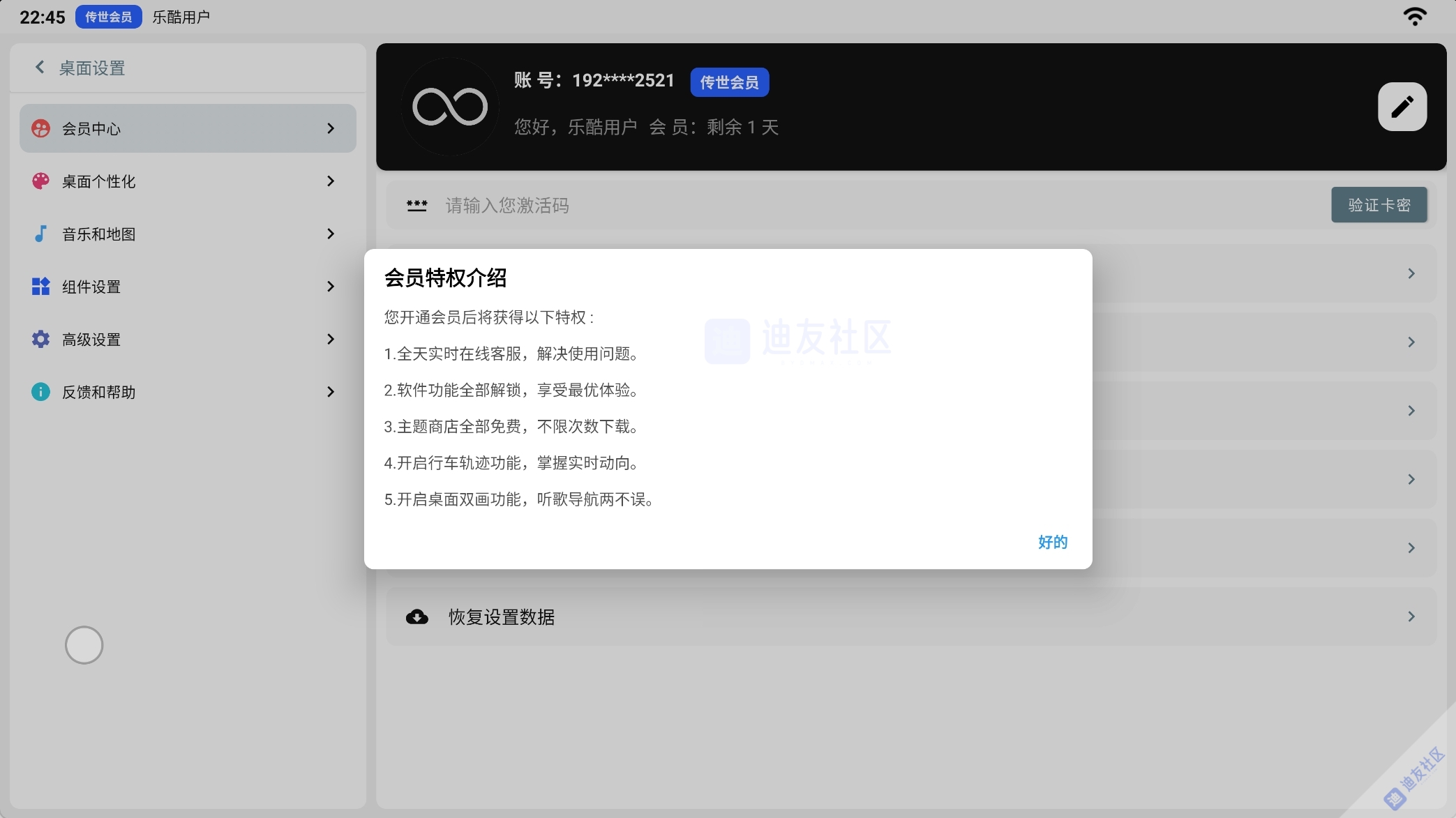Click the 桌面设置 header title
The width and height of the screenshot is (1456, 818).
pyautogui.click(x=92, y=68)
